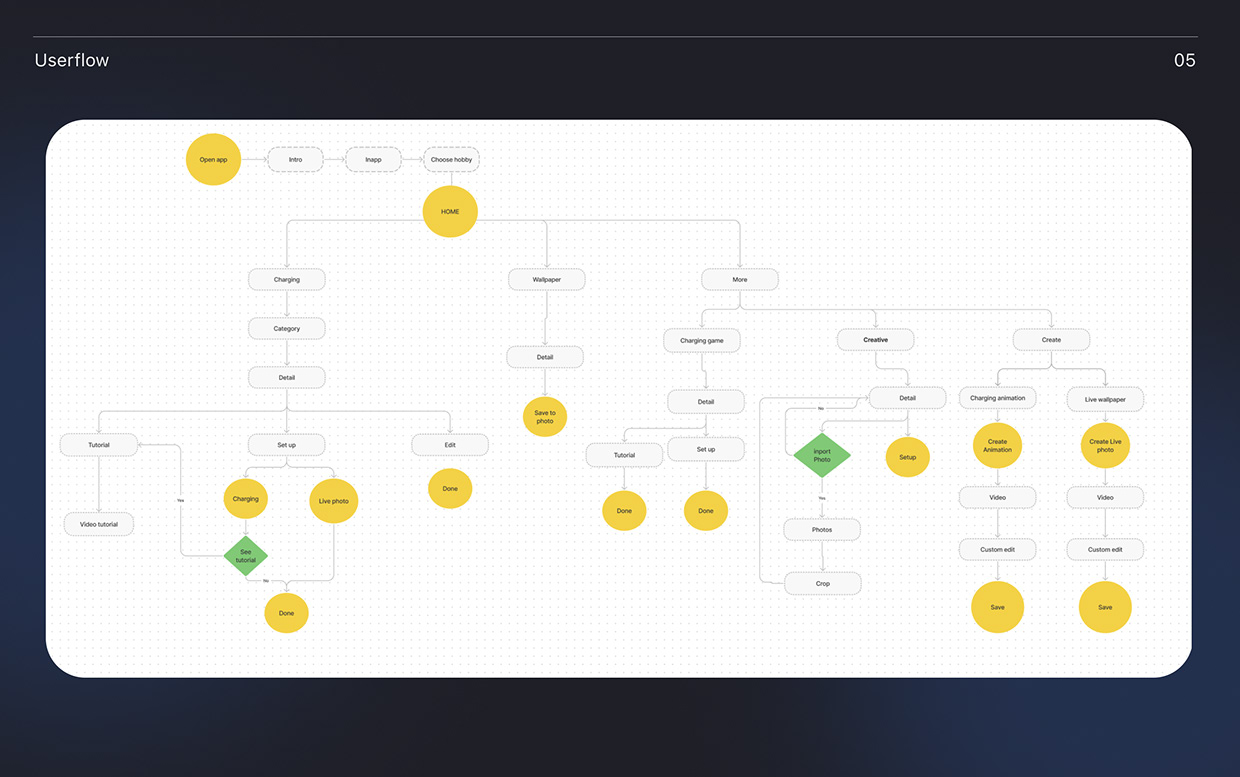The image size is (1240, 777).
Task: Select the Creative box
Action: coord(876,340)
